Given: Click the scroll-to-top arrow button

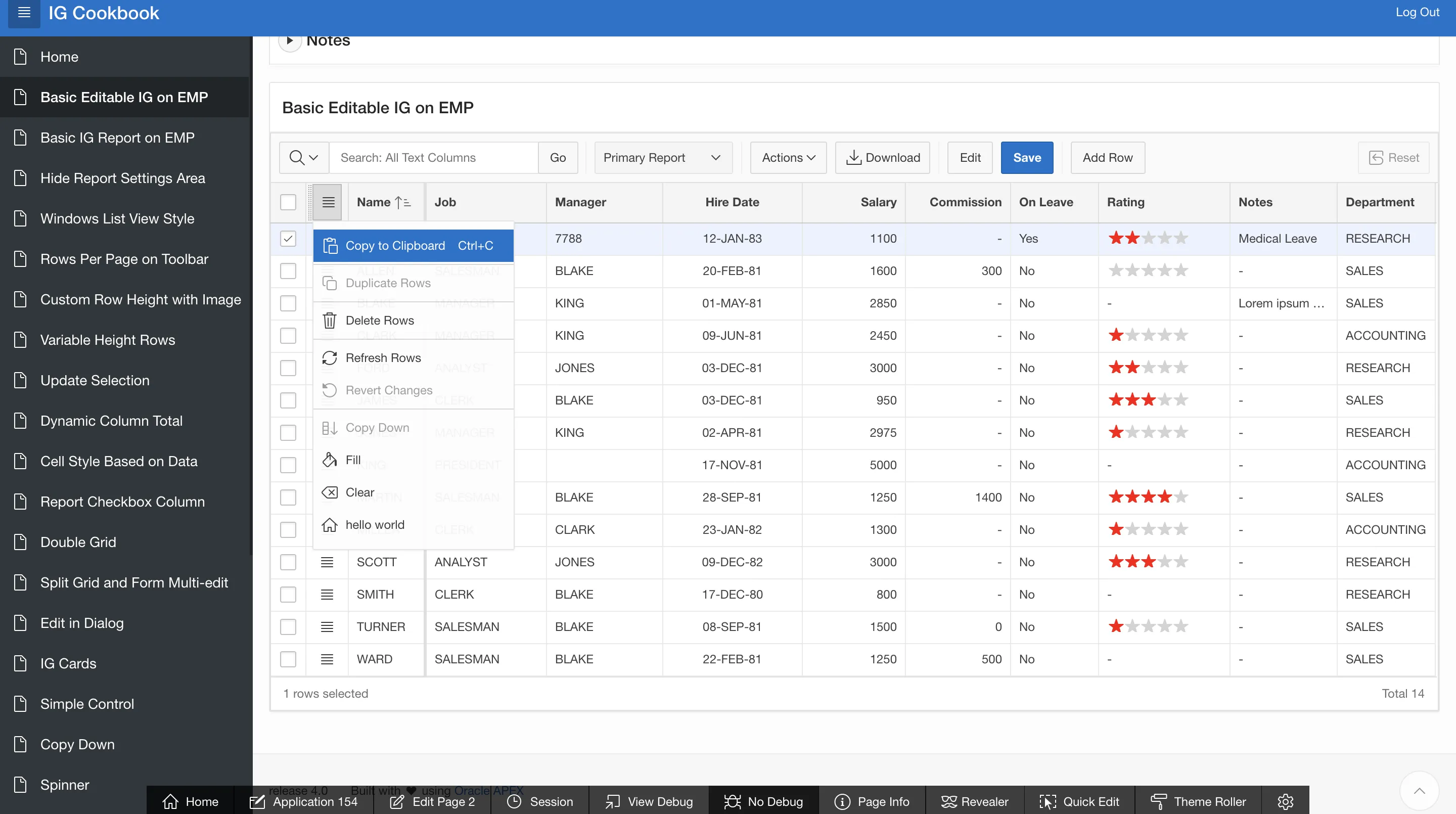Looking at the screenshot, I should pos(1419,790).
